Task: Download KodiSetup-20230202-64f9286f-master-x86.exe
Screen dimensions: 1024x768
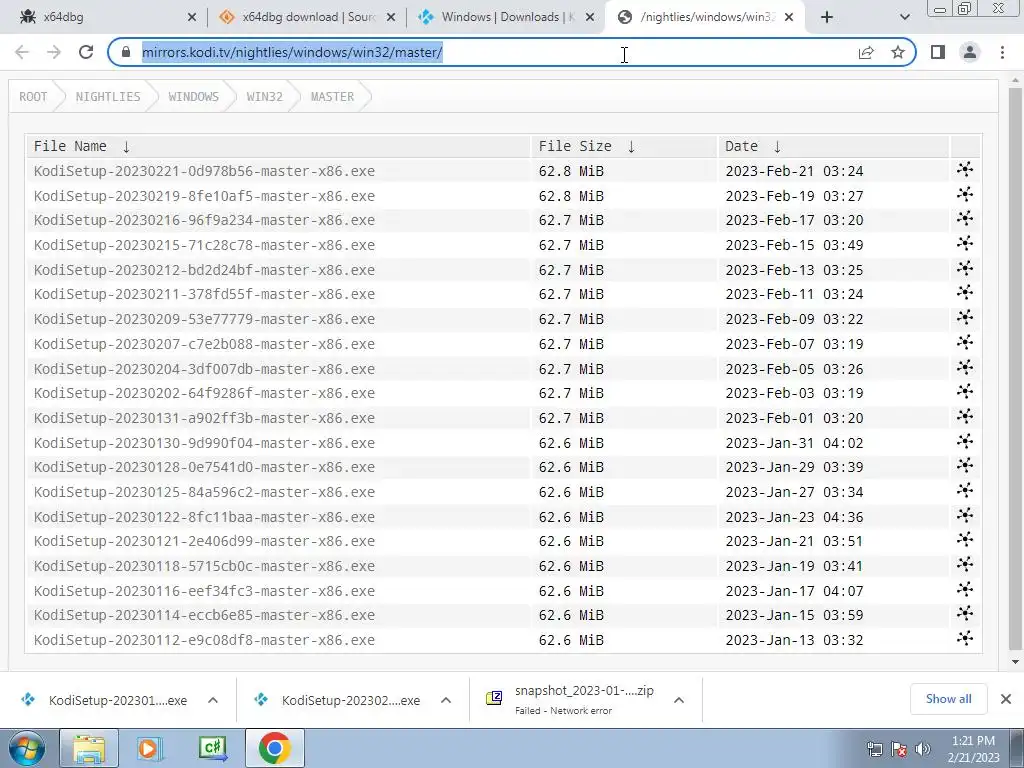Action: 204,393
